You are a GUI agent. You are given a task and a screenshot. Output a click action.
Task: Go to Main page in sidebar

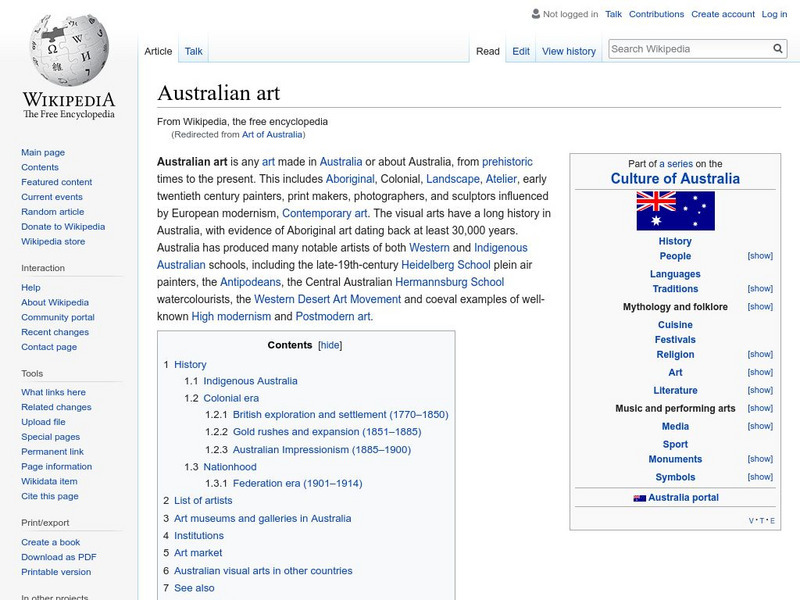coord(43,152)
